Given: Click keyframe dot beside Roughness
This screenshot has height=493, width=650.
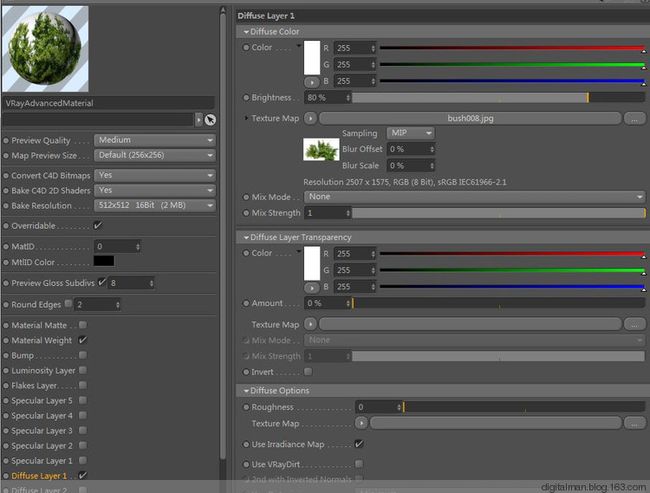Looking at the screenshot, I should (246, 407).
